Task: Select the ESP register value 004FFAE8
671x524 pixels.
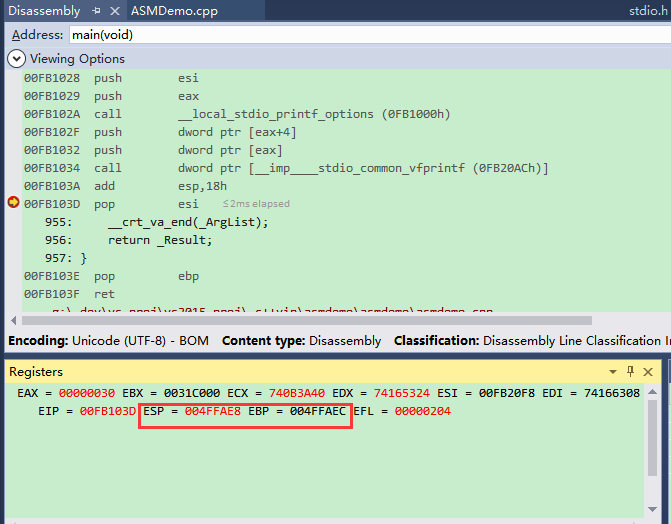Action: [212, 411]
